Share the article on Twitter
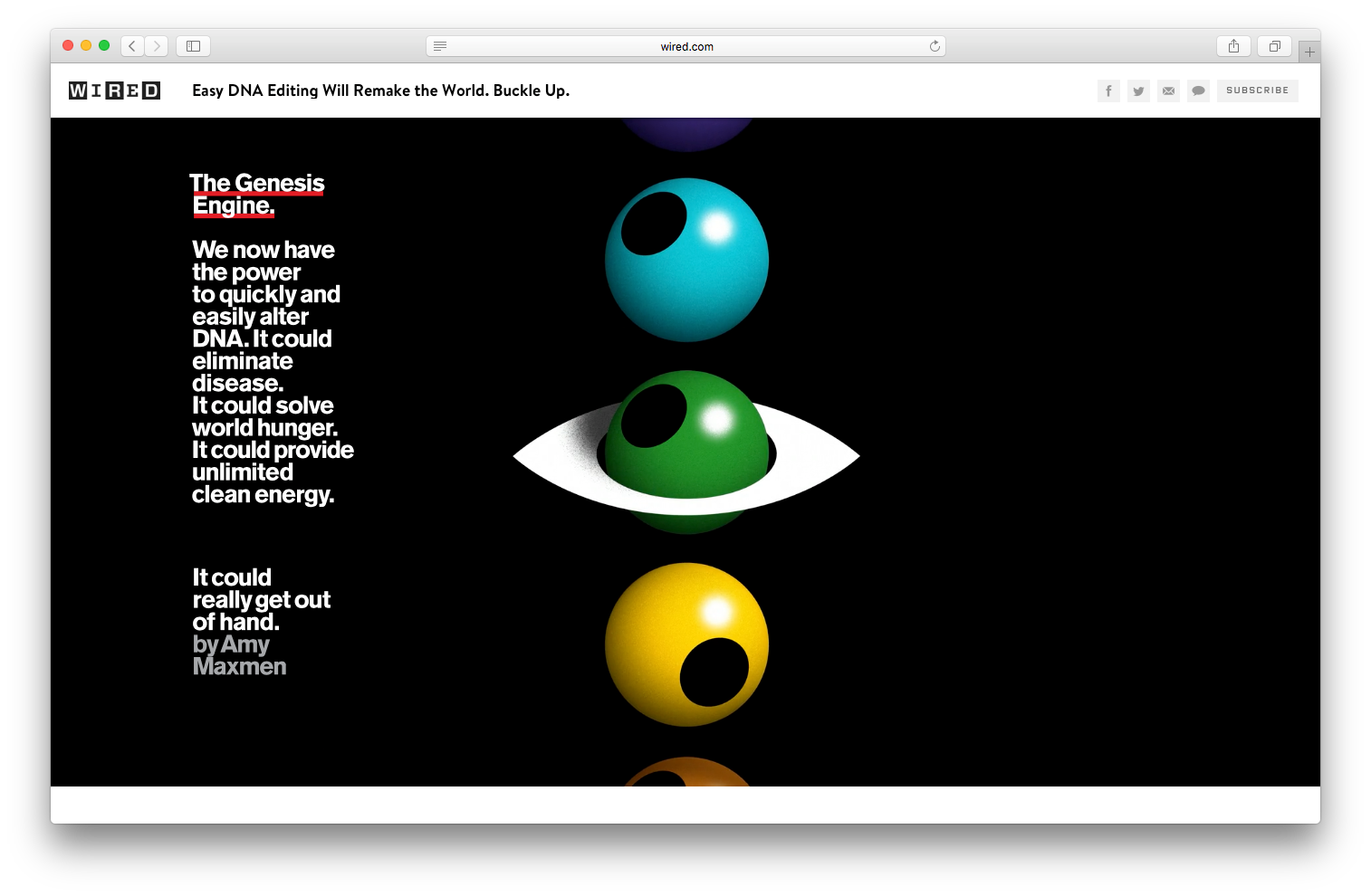 point(1138,91)
